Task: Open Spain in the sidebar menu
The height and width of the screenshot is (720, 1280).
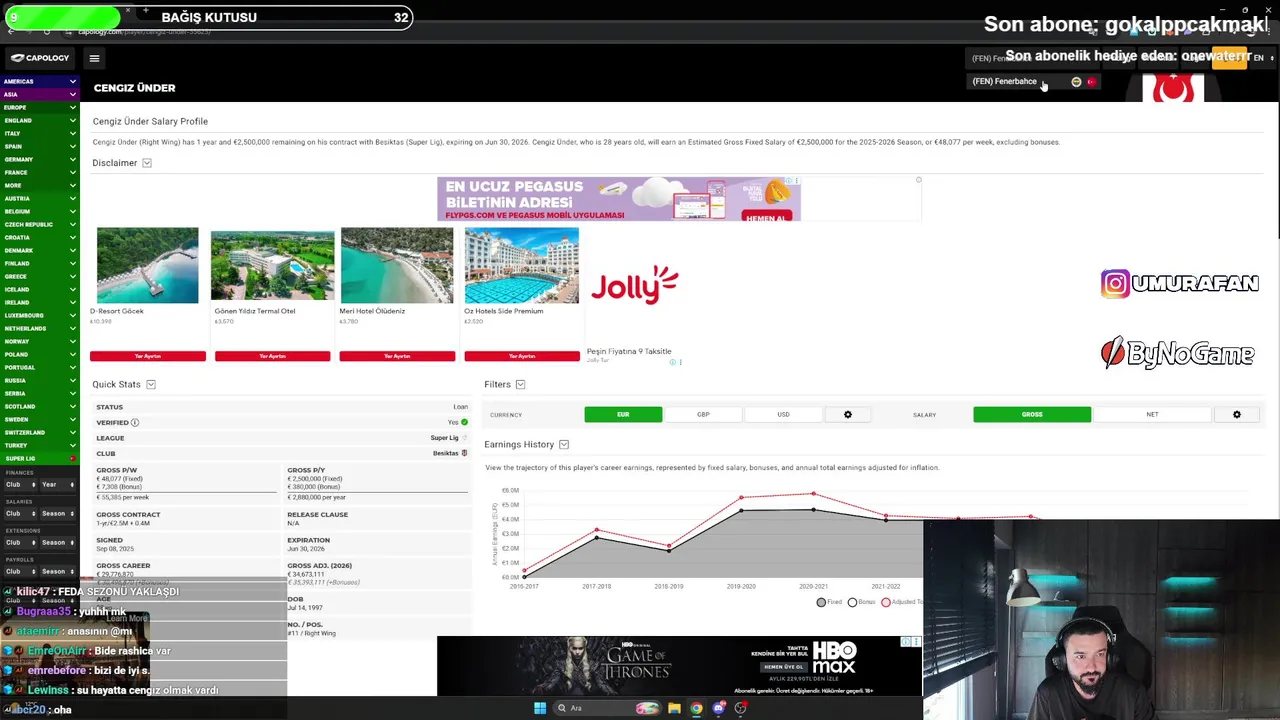Action: (40, 146)
